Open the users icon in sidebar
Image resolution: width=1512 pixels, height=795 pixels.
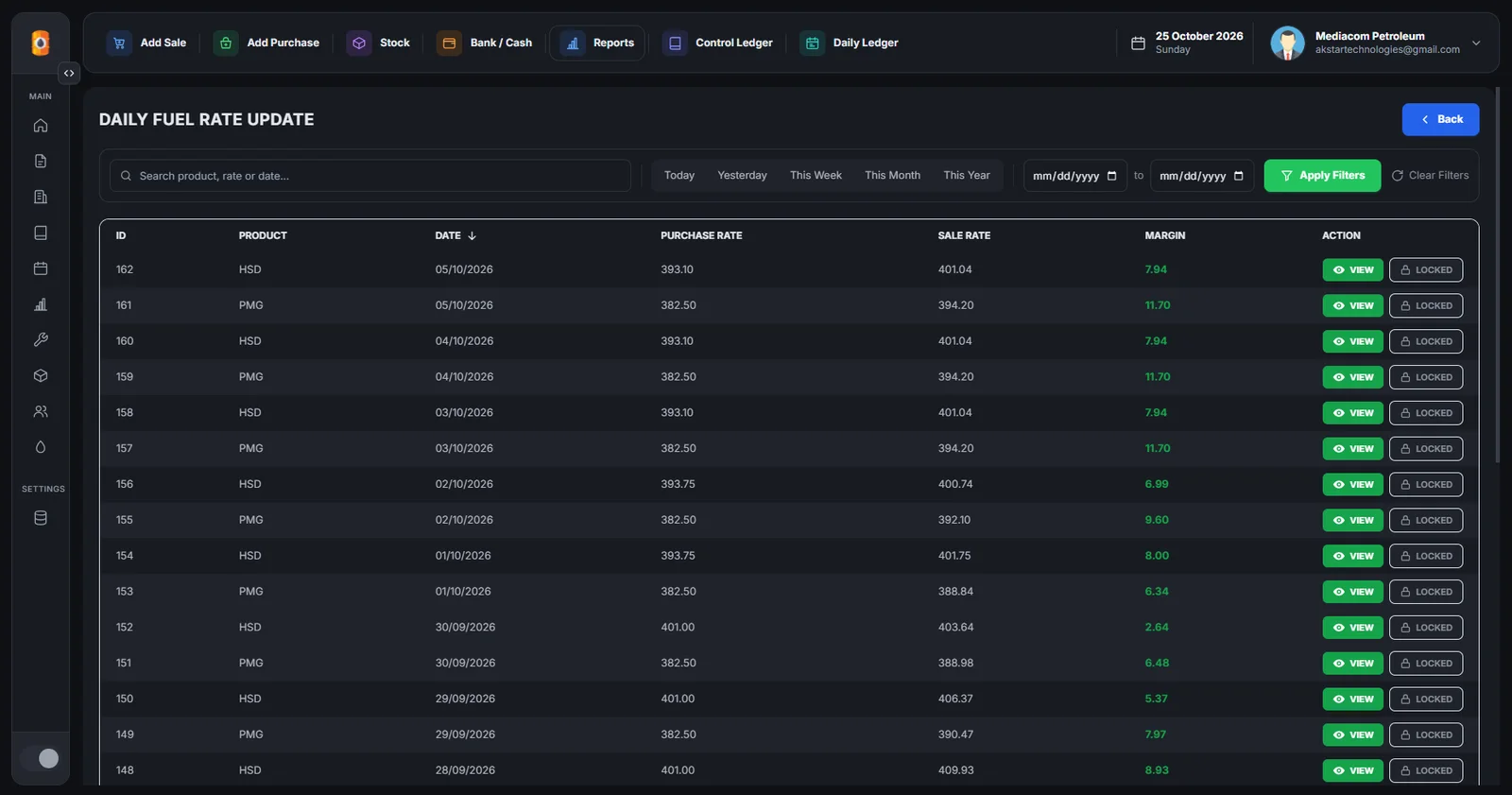tap(41, 412)
